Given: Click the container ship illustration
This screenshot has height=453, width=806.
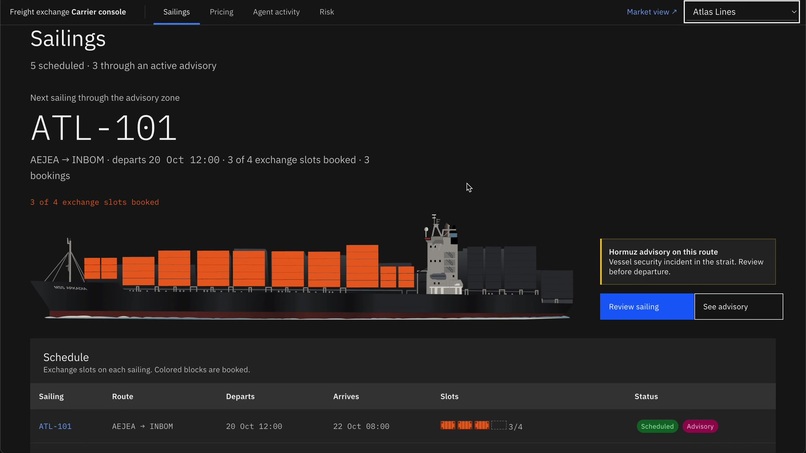Looking at the screenshot, I should click(x=302, y=267).
